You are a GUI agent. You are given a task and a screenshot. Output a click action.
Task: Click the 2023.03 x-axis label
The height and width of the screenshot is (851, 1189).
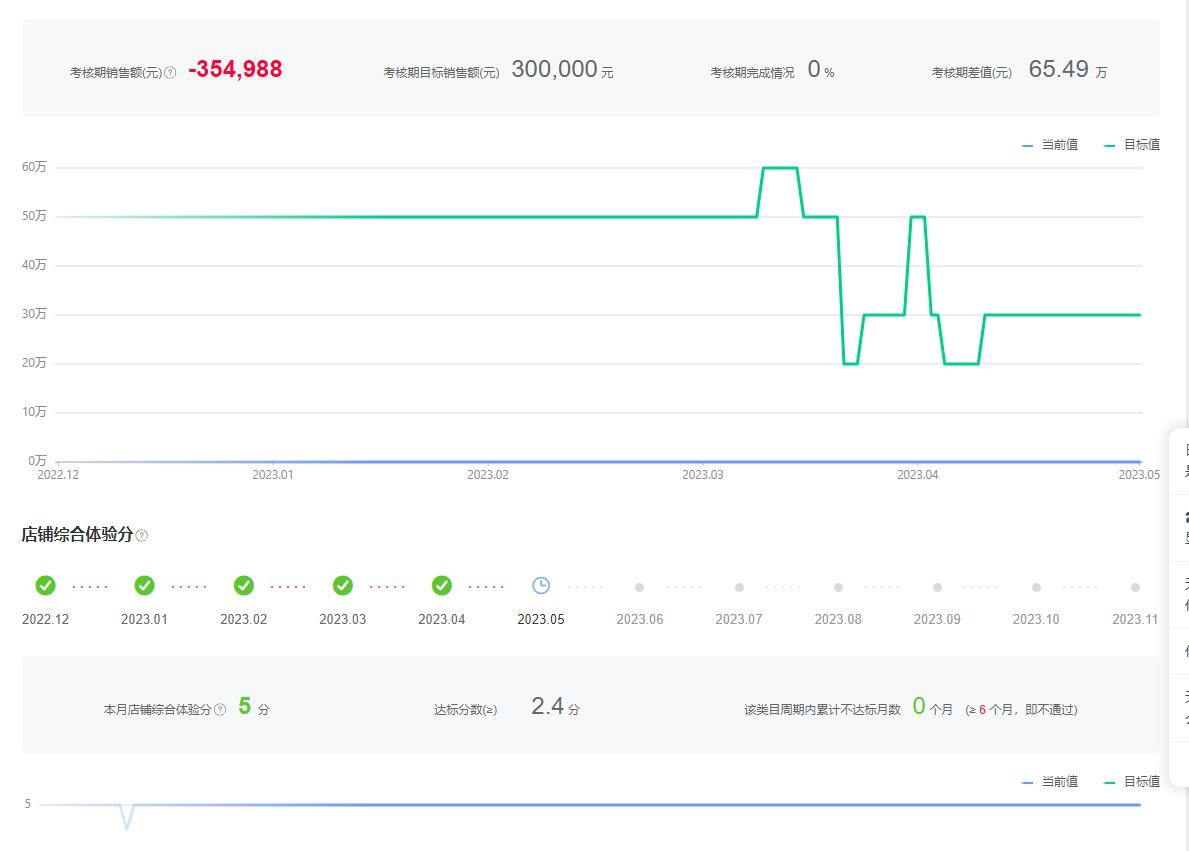(702, 475)
